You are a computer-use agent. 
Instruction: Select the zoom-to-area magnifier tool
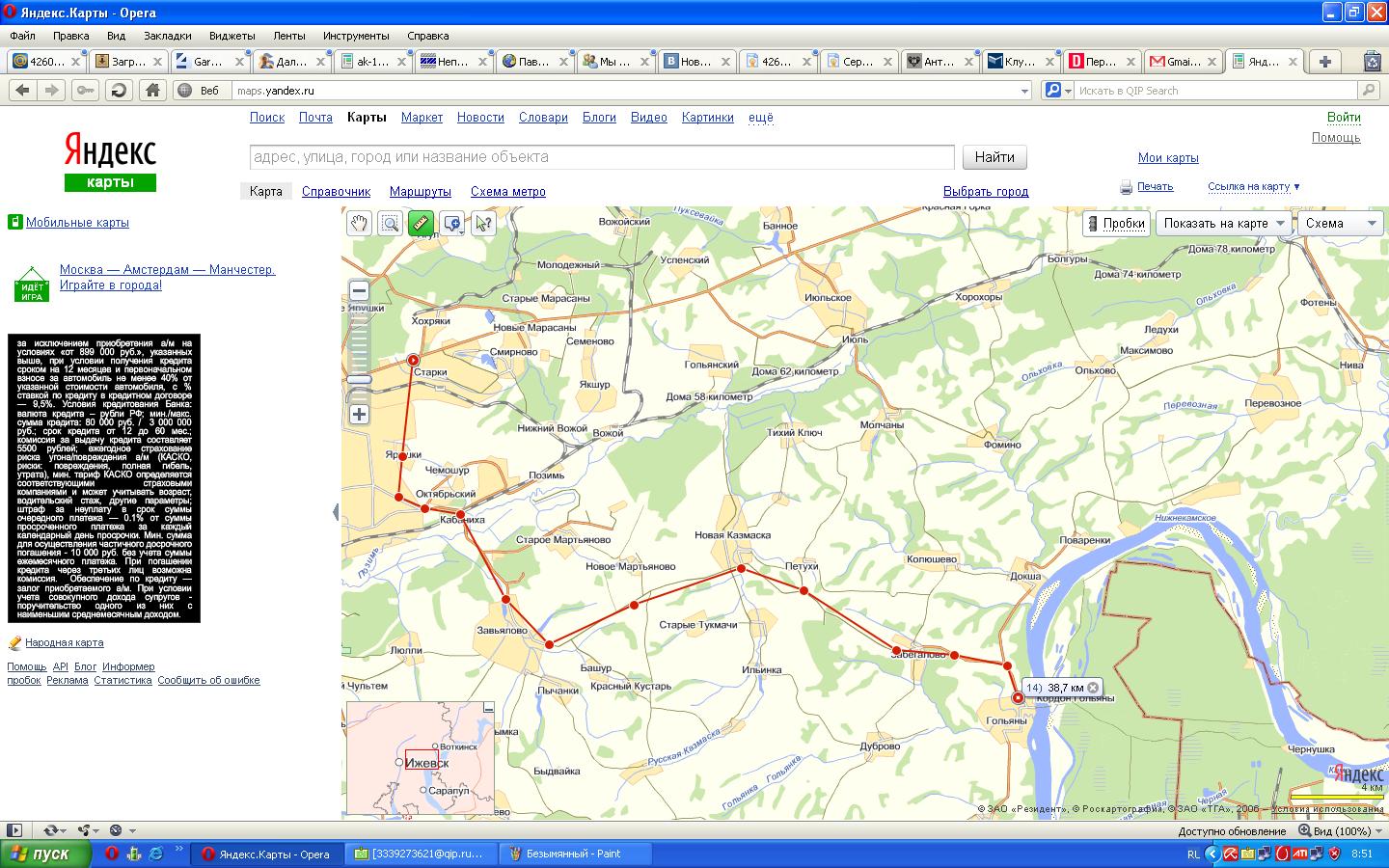pyautogui.click(x=390, y=224)
